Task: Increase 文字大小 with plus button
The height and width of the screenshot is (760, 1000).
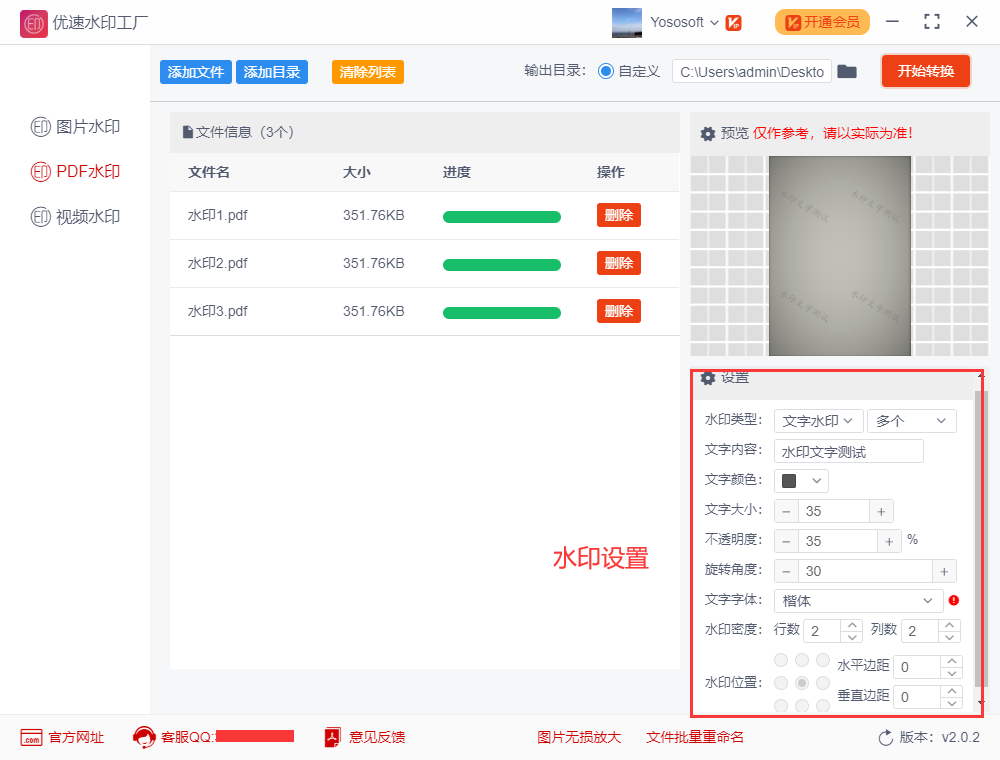Action: 881,511
